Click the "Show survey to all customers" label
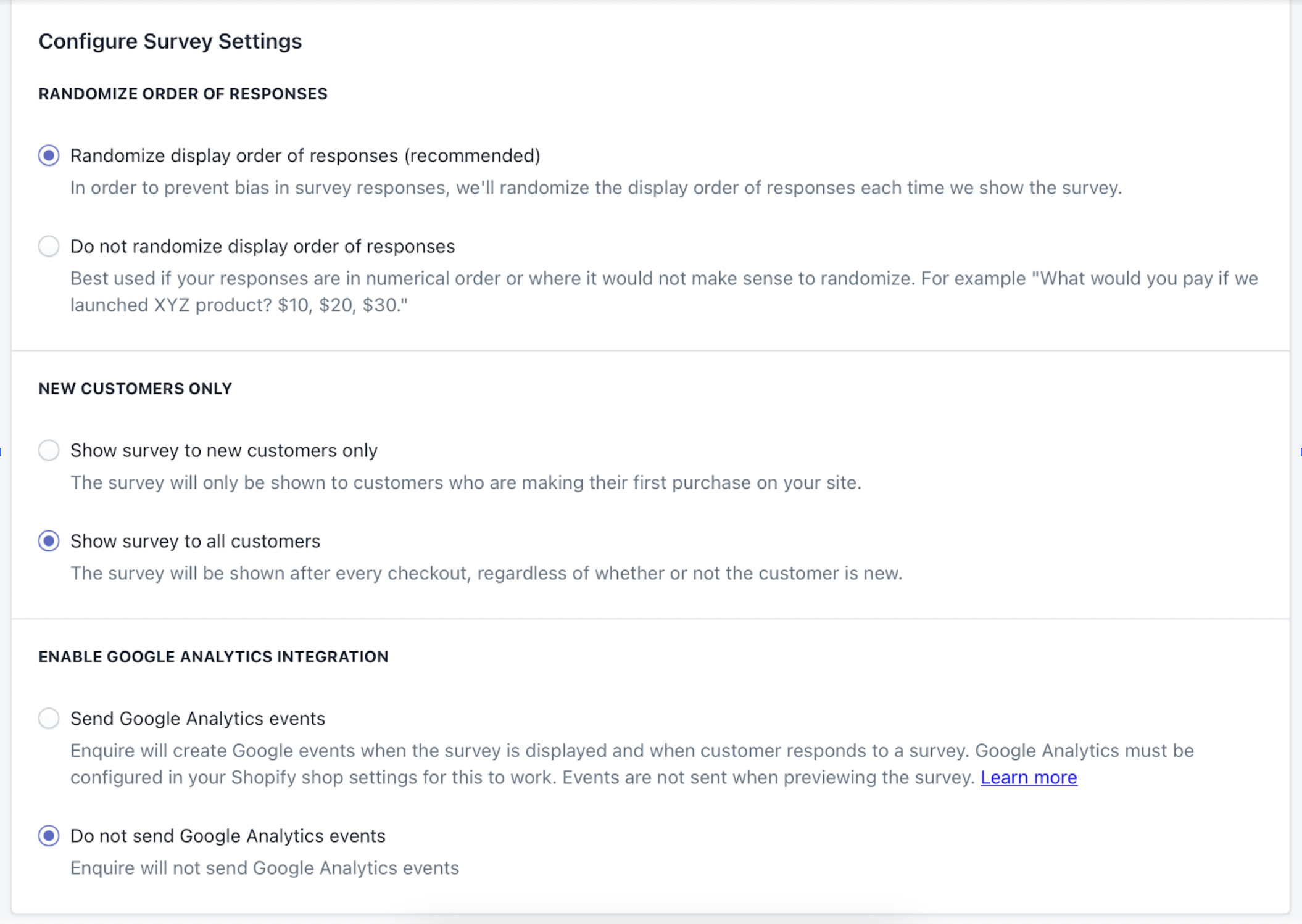This screenshot has width=1302, height=924. (195, 542)
